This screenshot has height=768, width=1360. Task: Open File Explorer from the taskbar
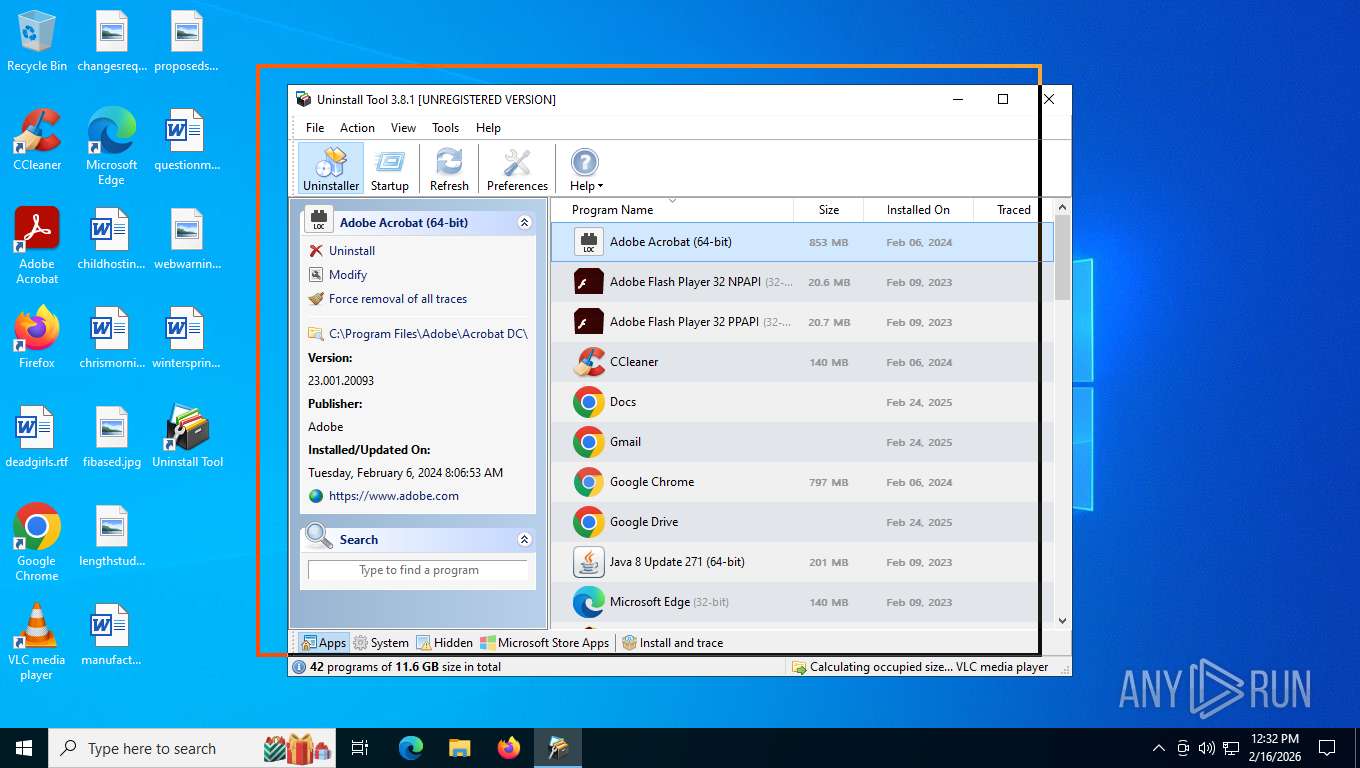459,748
